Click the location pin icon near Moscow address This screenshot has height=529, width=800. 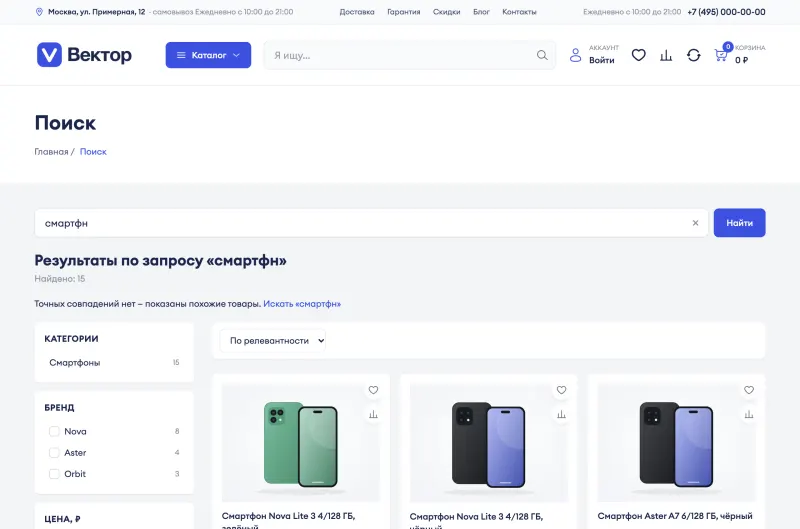pyautogui.click(x=39, y=12)
